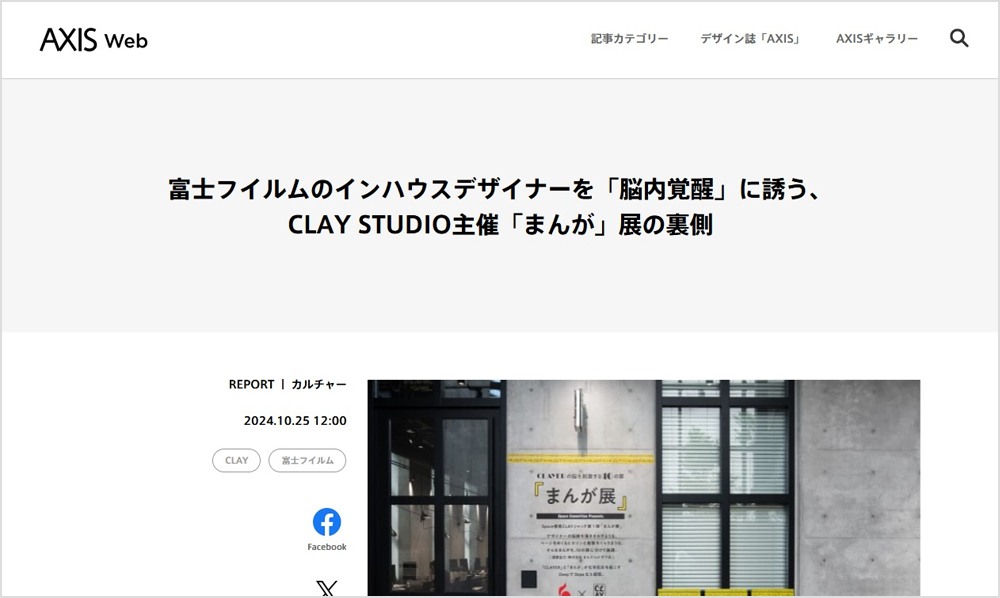Click the REPORT category label

point(251,384)
